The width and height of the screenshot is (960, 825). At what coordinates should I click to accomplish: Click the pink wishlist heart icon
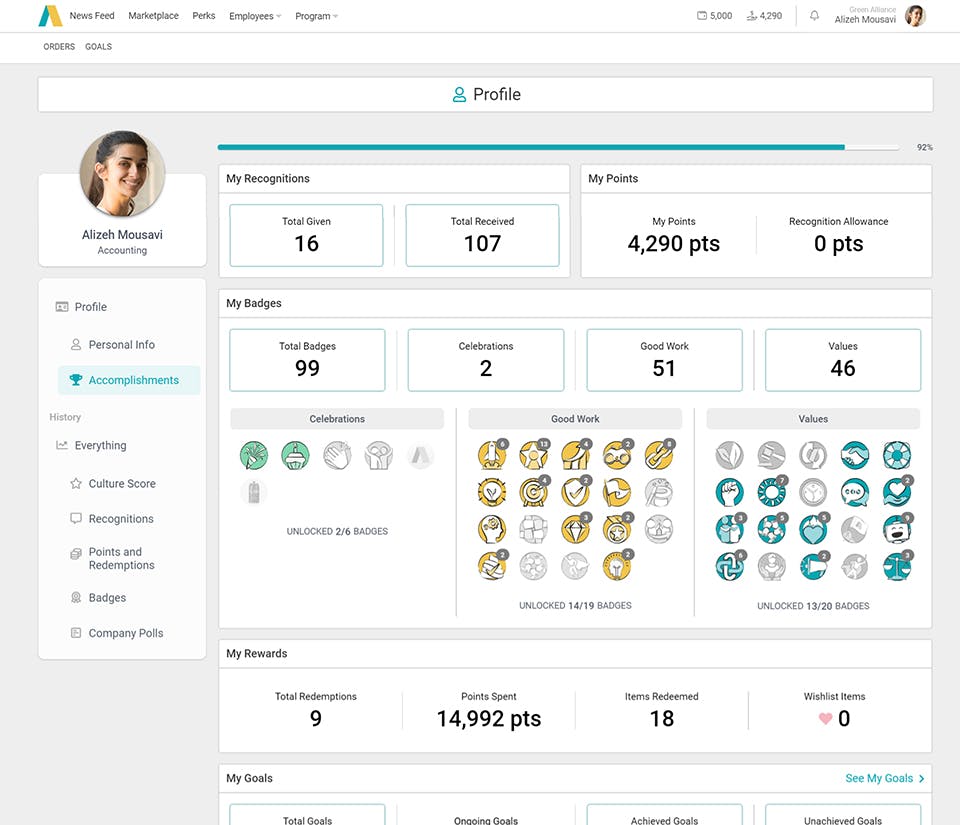tap(825, 719)
